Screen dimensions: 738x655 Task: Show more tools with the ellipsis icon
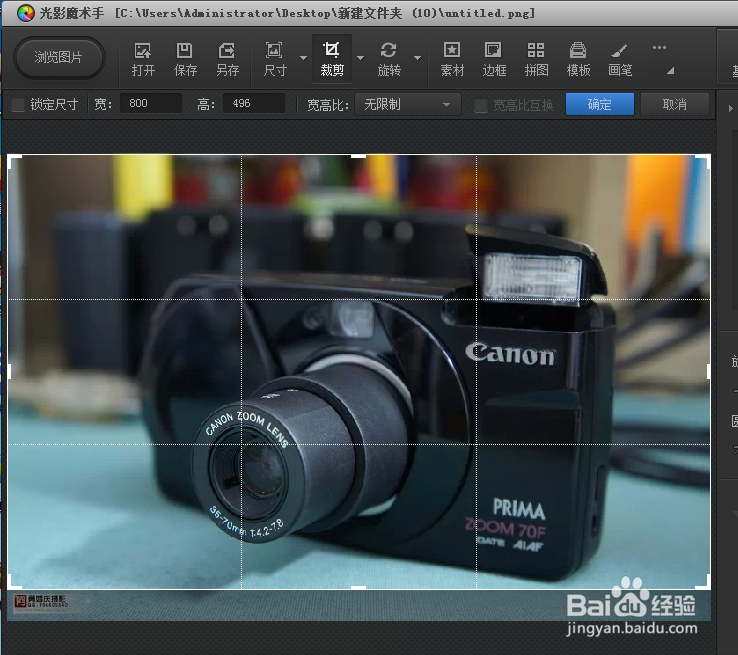tap(659, 48)
